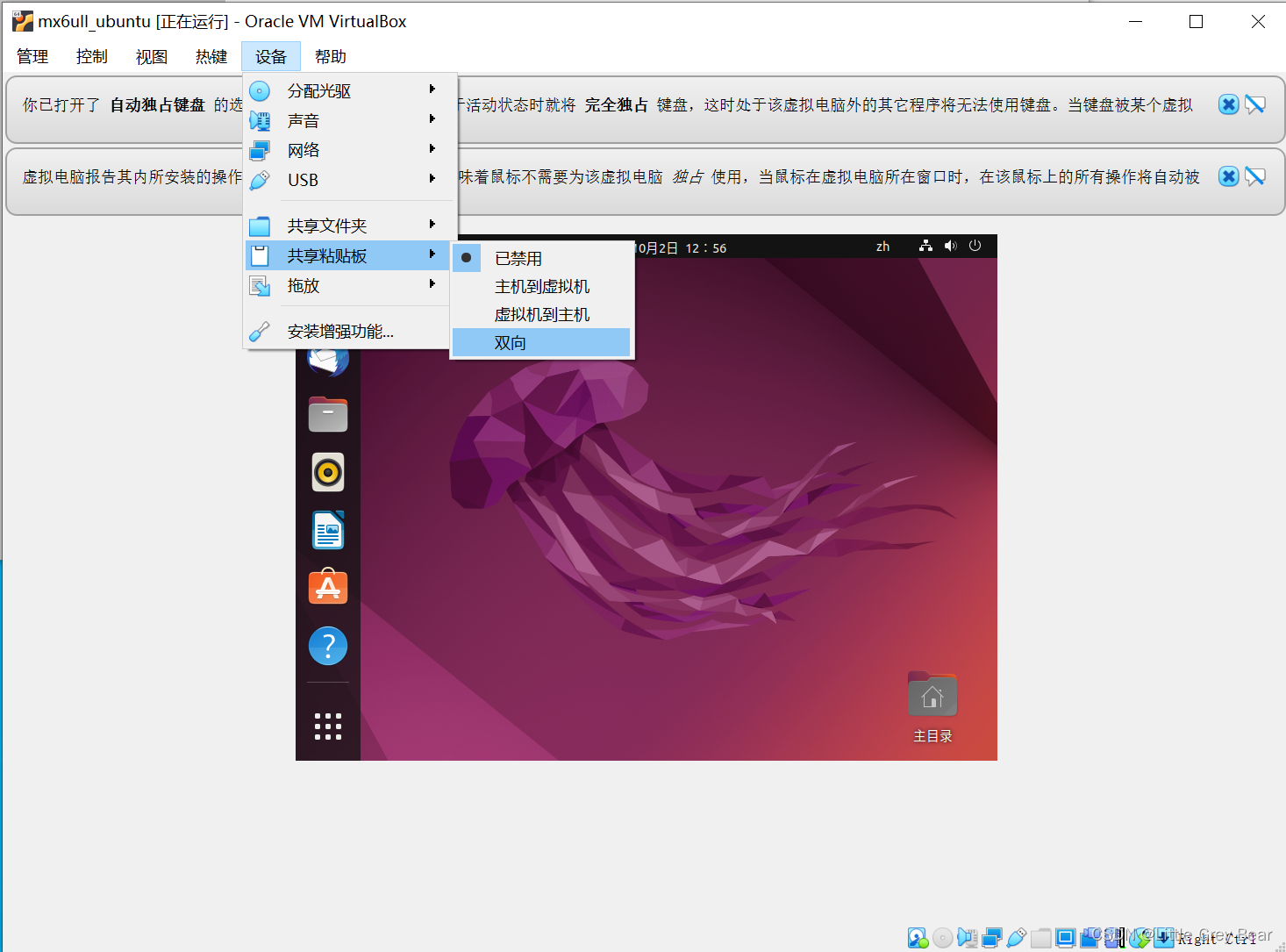Expand the 网络 submenu arrow

(432, 148)
